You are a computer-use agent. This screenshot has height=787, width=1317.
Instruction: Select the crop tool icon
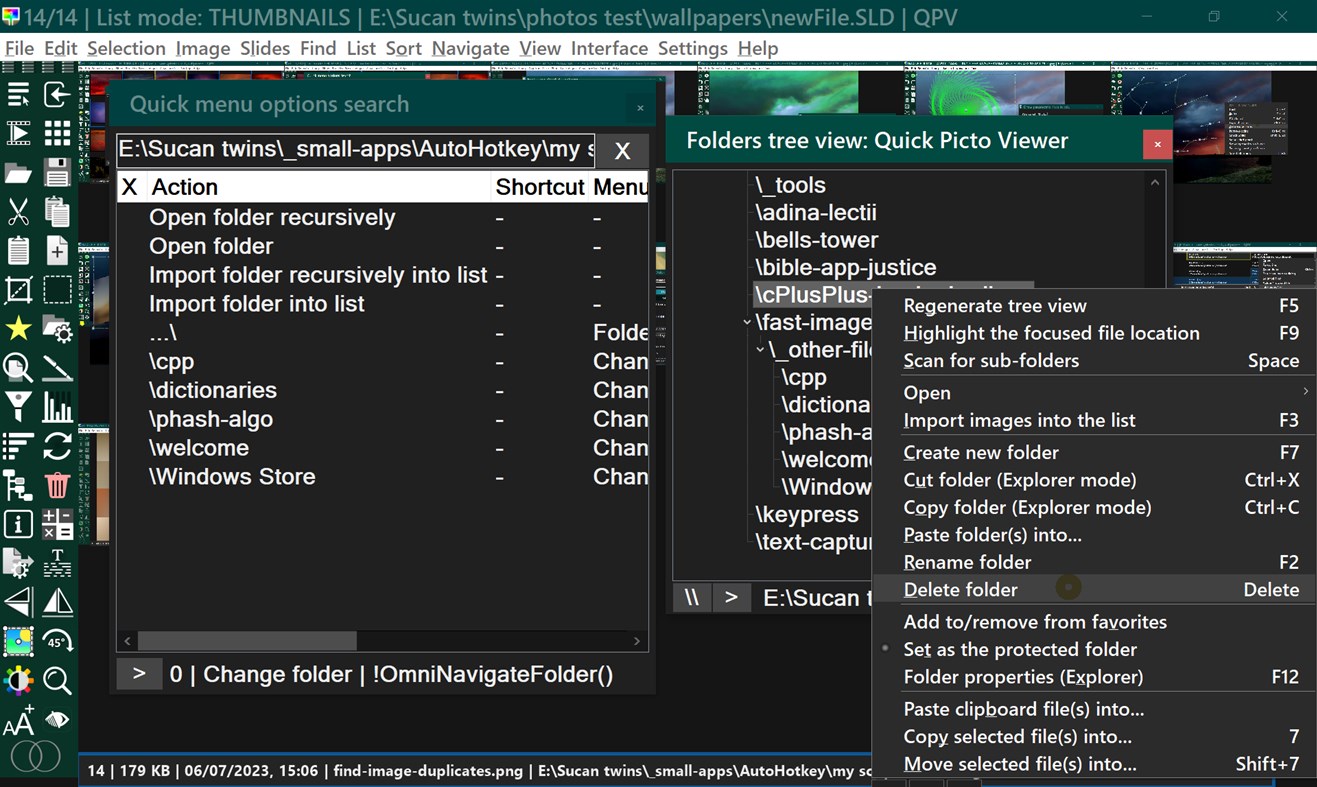tap(18, 289)
